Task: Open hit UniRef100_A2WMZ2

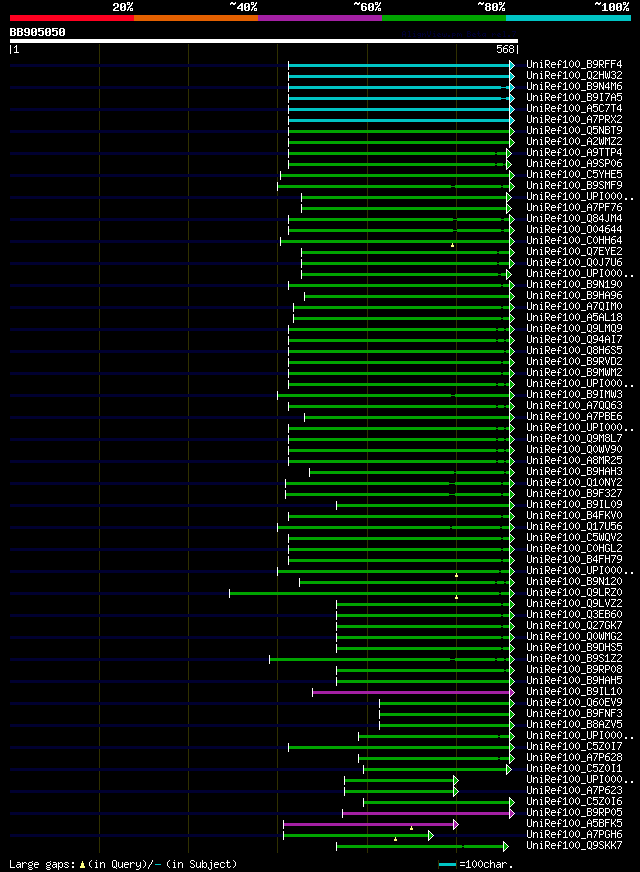Action: pyautogui.click(x=574, y=142)
